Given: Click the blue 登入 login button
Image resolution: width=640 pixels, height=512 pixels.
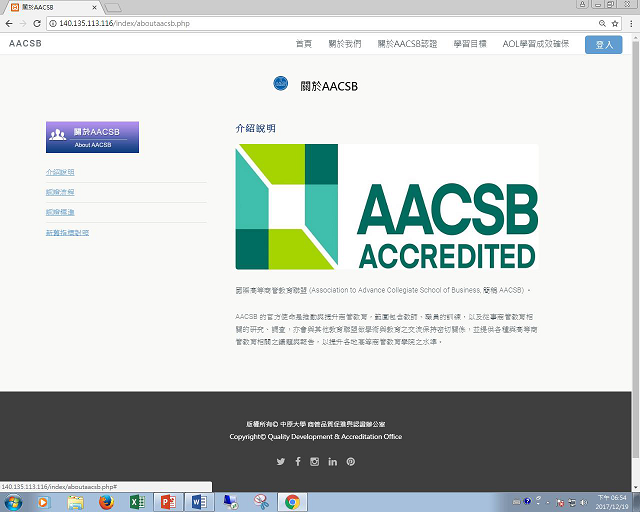Looking at the screenshot, I should 604,45.
